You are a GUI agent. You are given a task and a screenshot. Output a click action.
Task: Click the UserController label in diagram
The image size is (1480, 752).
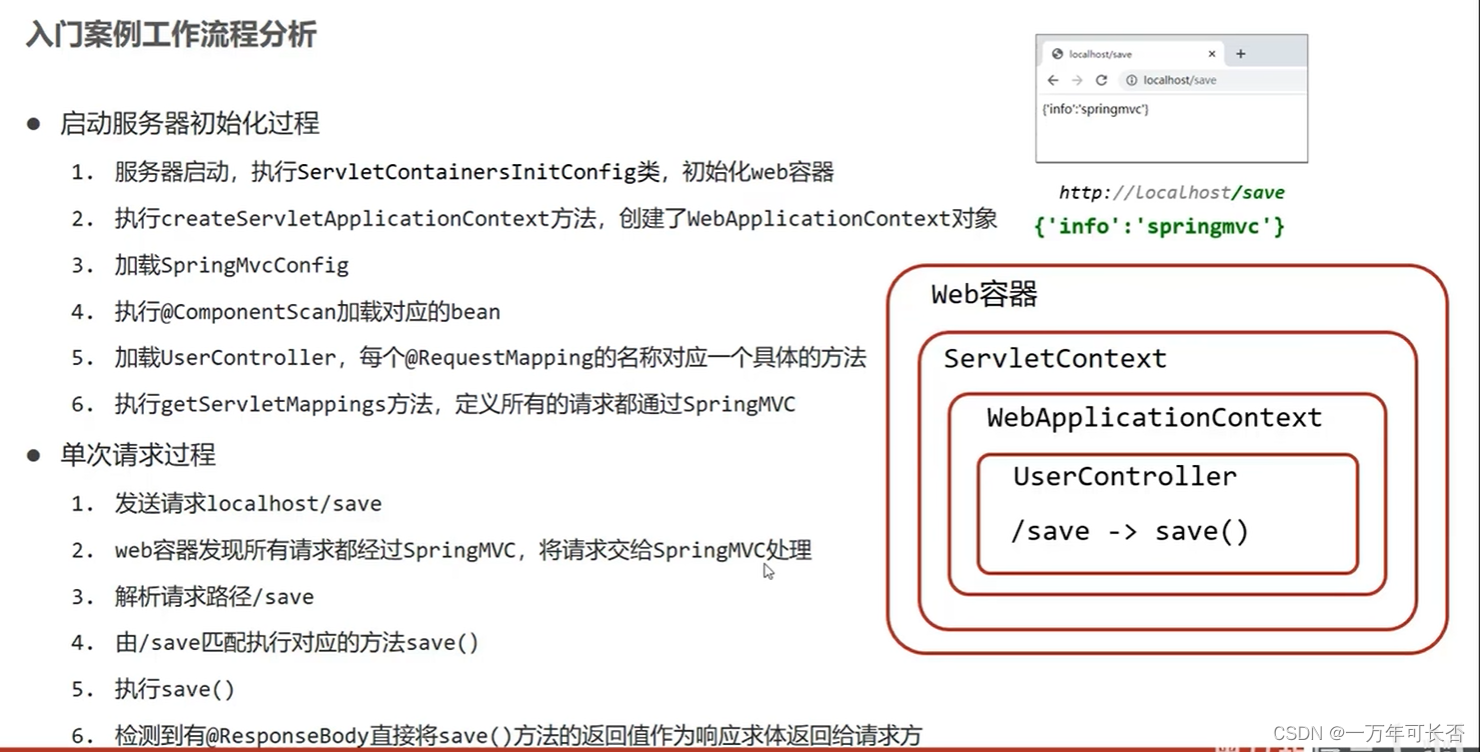[x=1125, y=476]
